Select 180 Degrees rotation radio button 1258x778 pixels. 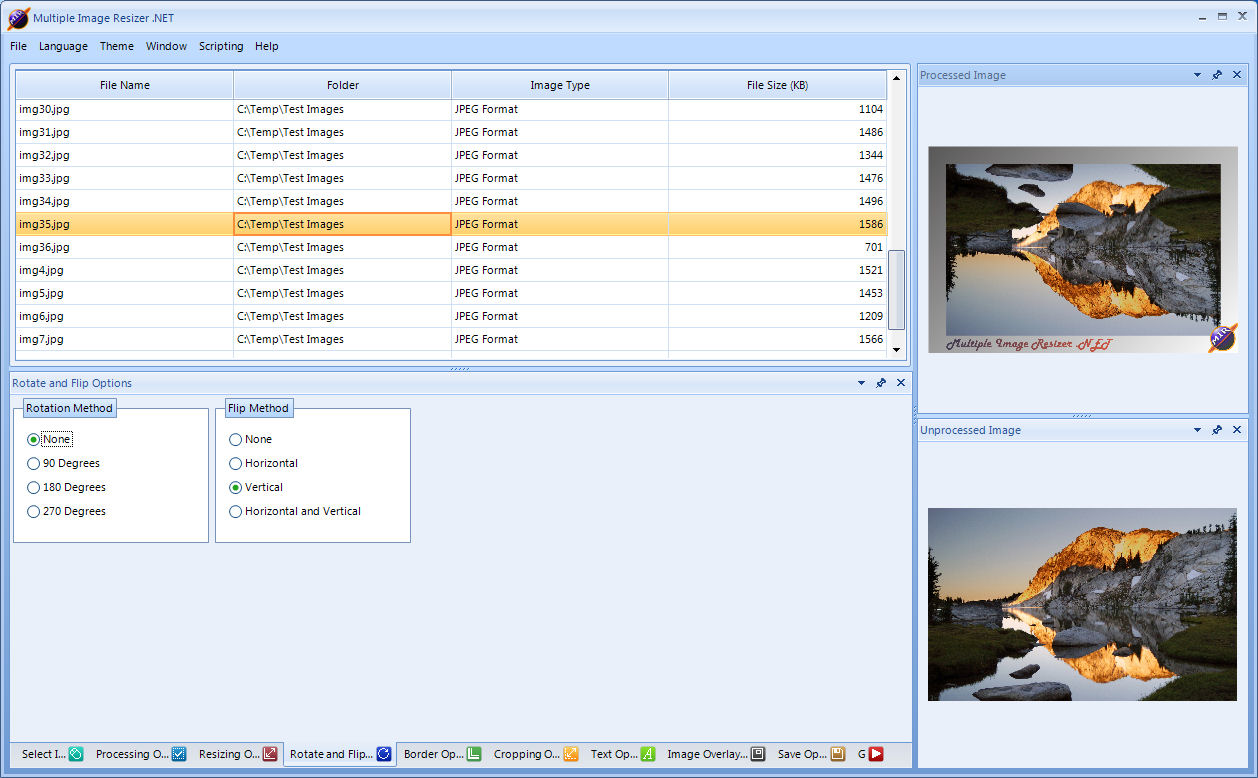(x=34, y=487)
